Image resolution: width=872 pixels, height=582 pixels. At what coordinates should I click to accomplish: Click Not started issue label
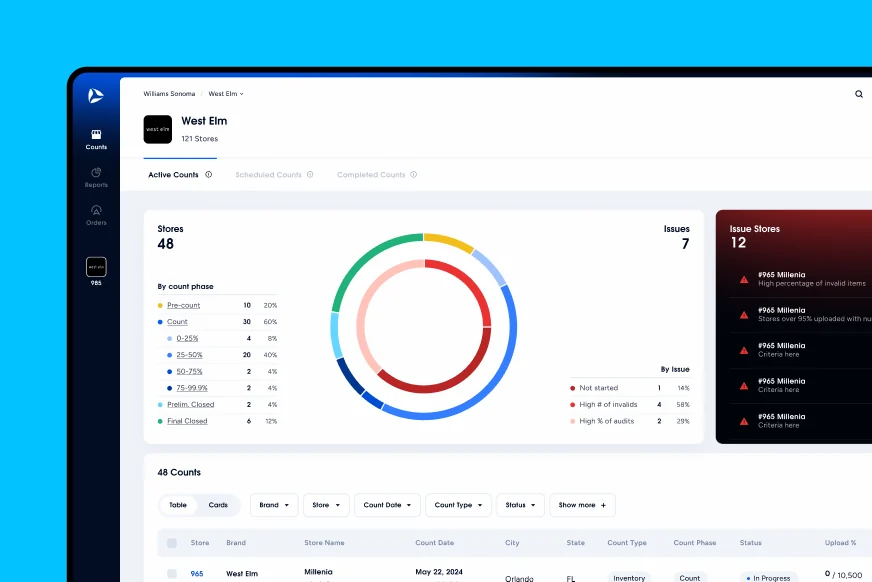(598, 388)
